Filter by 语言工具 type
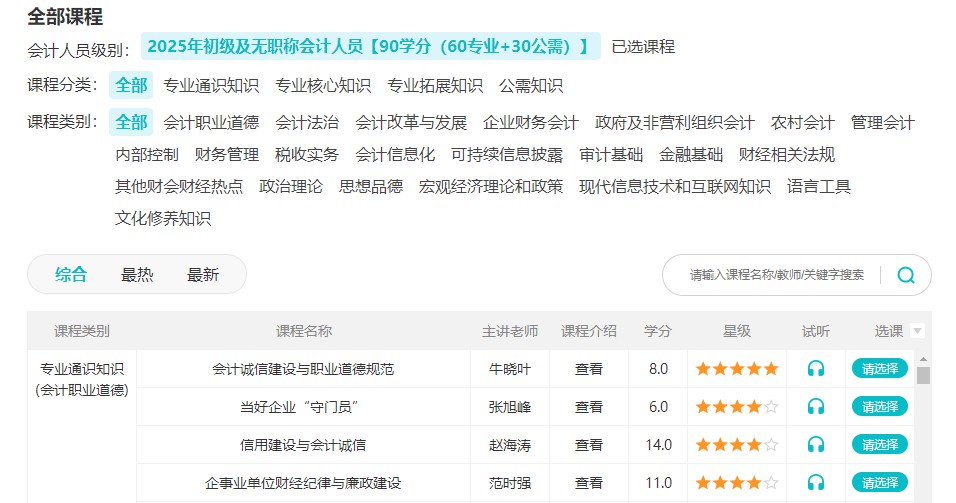Viewport: 956px width, 503px height. pos(818,187)
